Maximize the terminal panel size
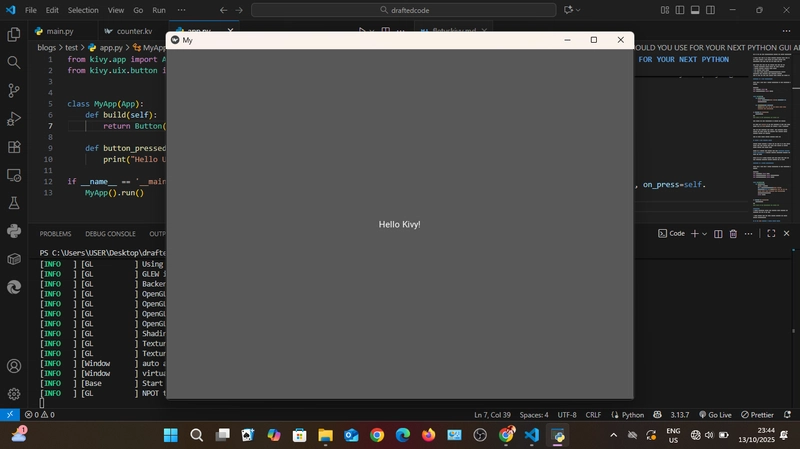This screenshot has height=449, width=800. click(x=771, y=233)
